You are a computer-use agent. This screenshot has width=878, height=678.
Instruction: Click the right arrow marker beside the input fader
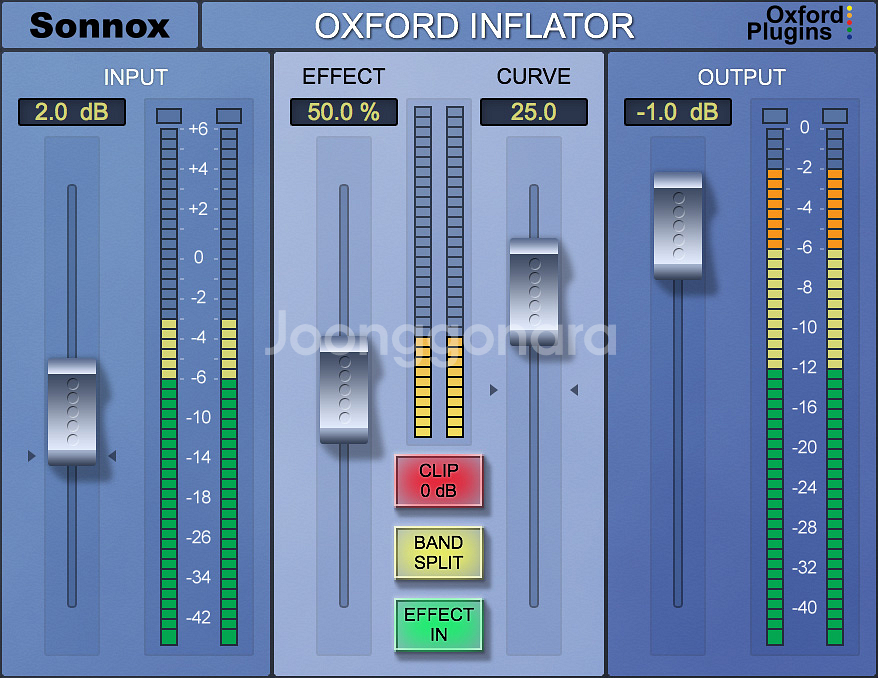tap(112, 456)
